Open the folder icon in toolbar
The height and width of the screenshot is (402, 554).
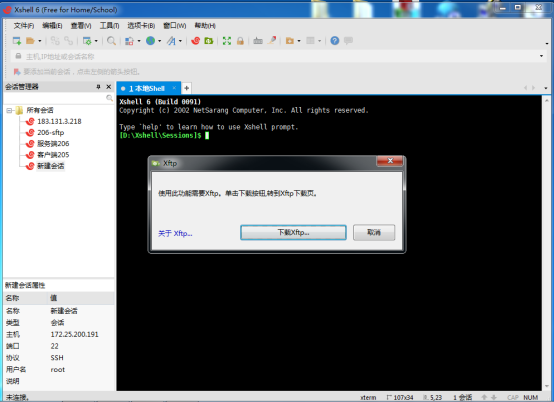(x=30, y=41)
